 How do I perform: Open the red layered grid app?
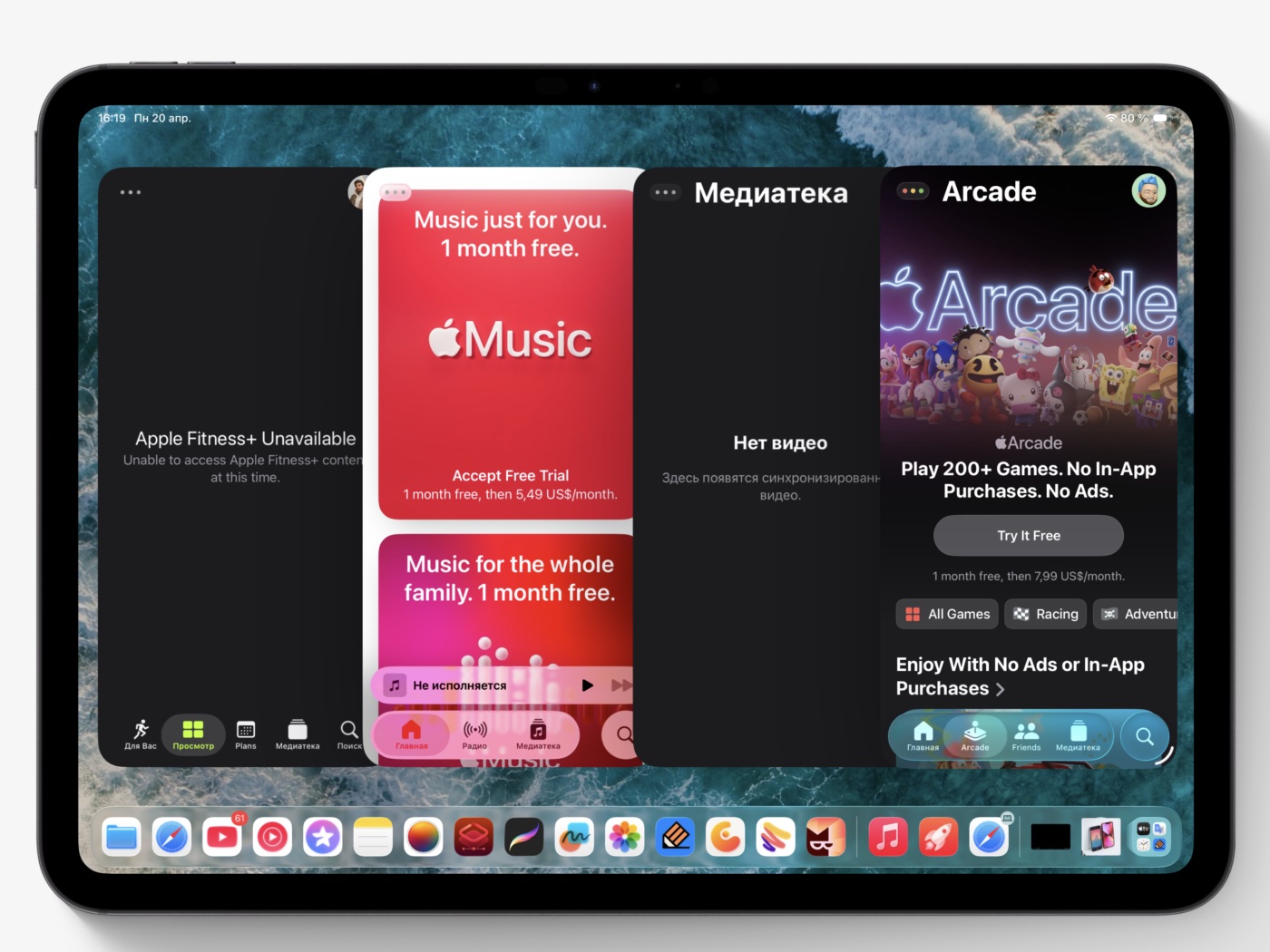pyautogui.click(x=474, y=837)
